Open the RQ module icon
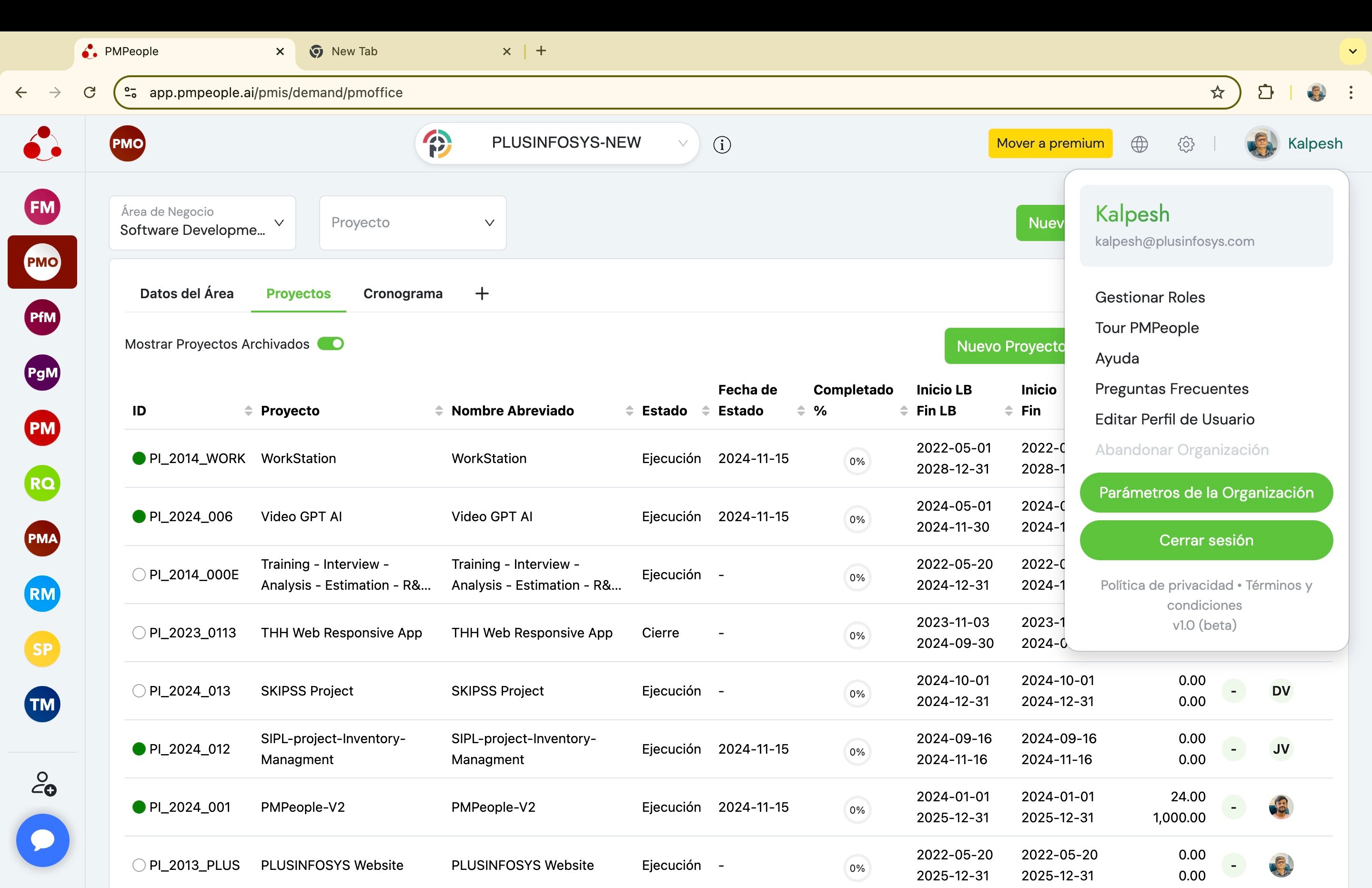This screenshot has width=1372, height=888. [x=42, y=483]
